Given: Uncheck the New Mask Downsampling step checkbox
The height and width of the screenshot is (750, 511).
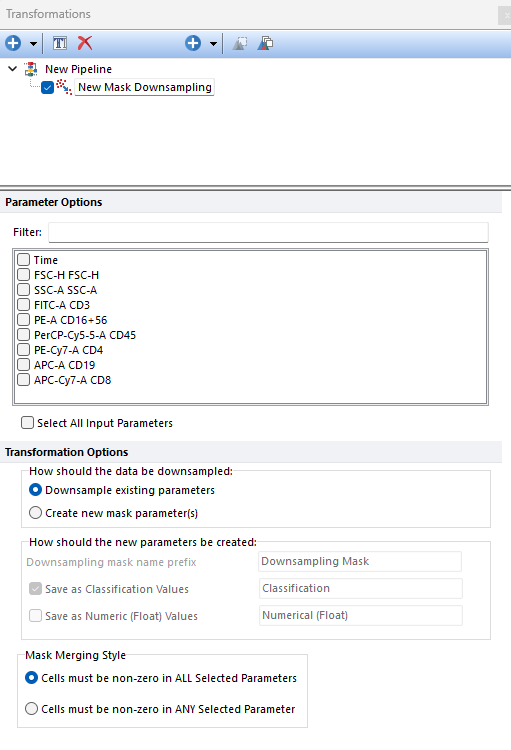Looking at the screenshot, I should click(x=47, y=88).
